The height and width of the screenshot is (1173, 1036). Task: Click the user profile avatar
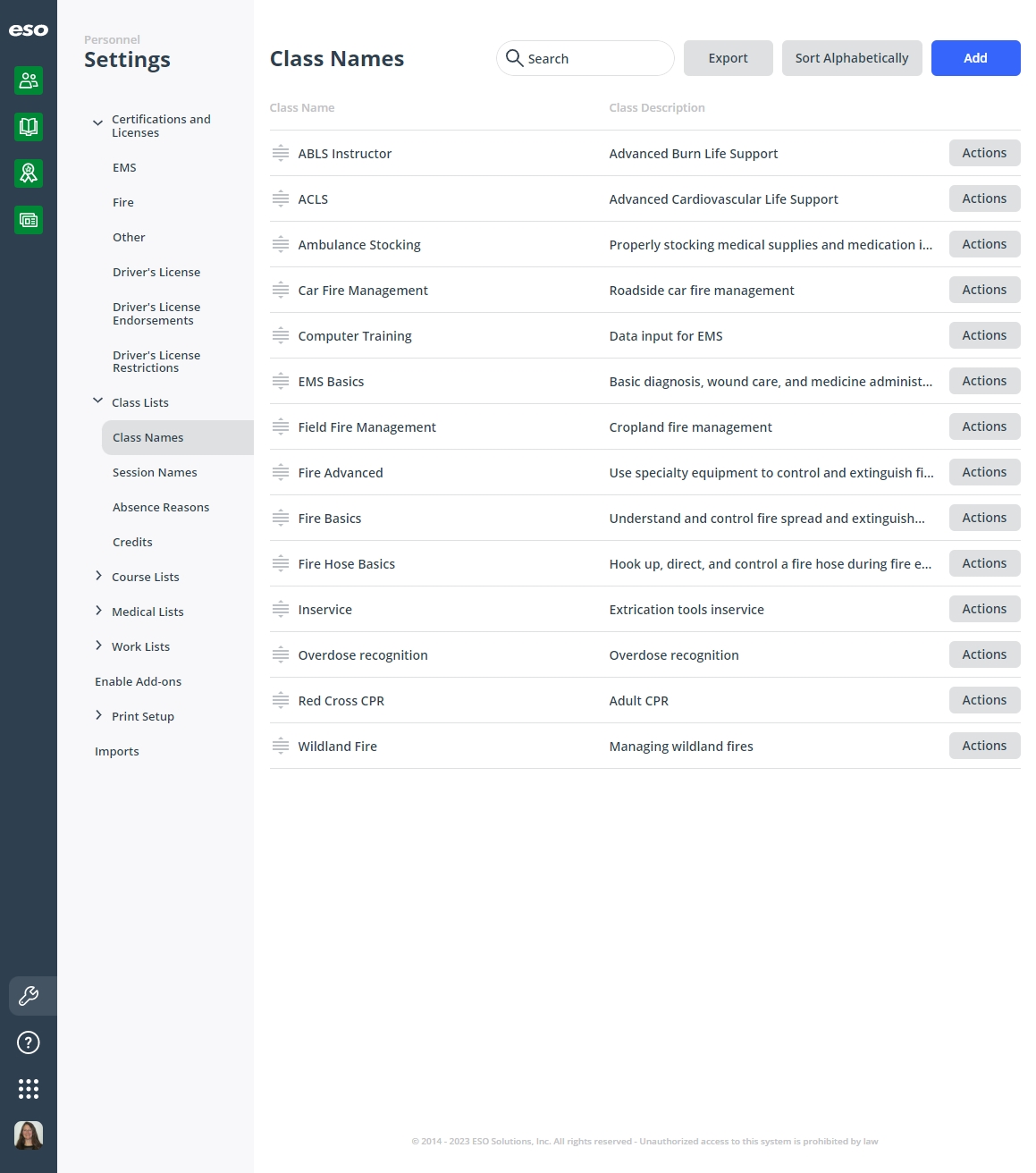29,1135
